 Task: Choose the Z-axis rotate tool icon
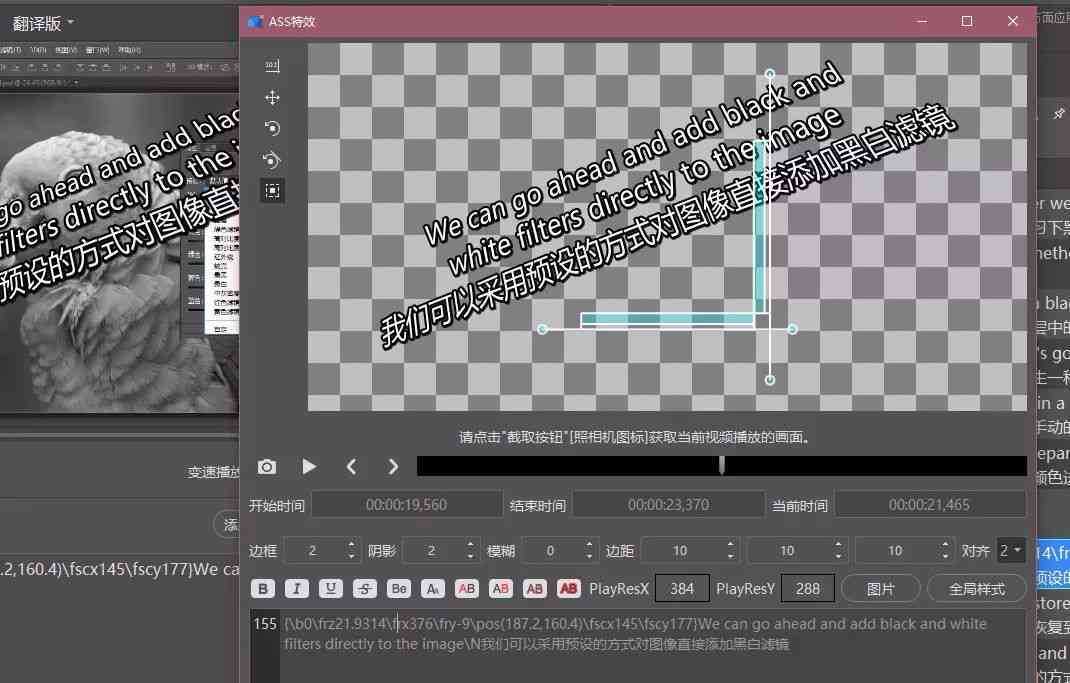click(272, 128)
